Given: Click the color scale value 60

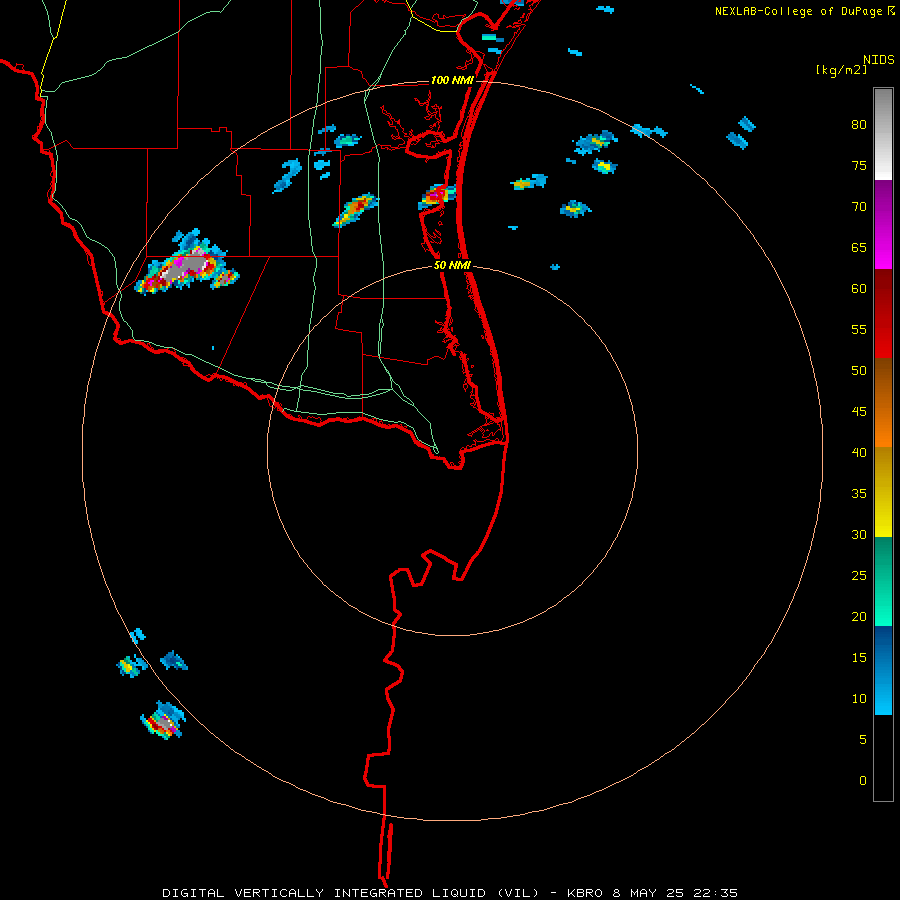Looking at the screenshot, I should pos(859,289).
